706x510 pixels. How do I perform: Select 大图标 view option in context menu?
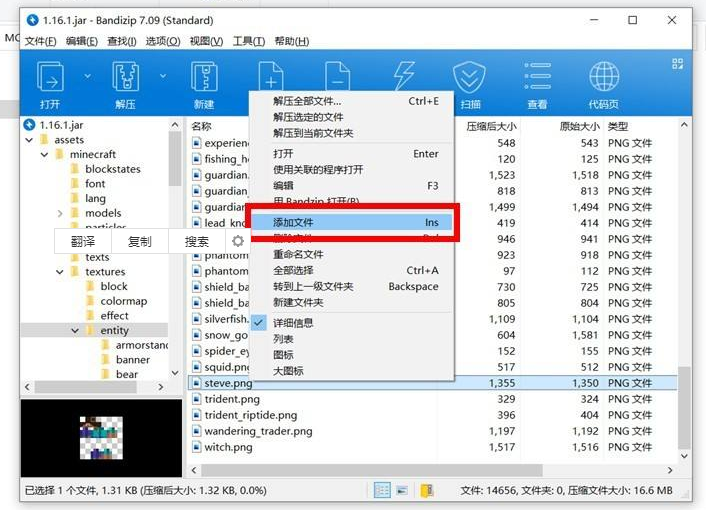pyautogui.click(x=352, y=371)
